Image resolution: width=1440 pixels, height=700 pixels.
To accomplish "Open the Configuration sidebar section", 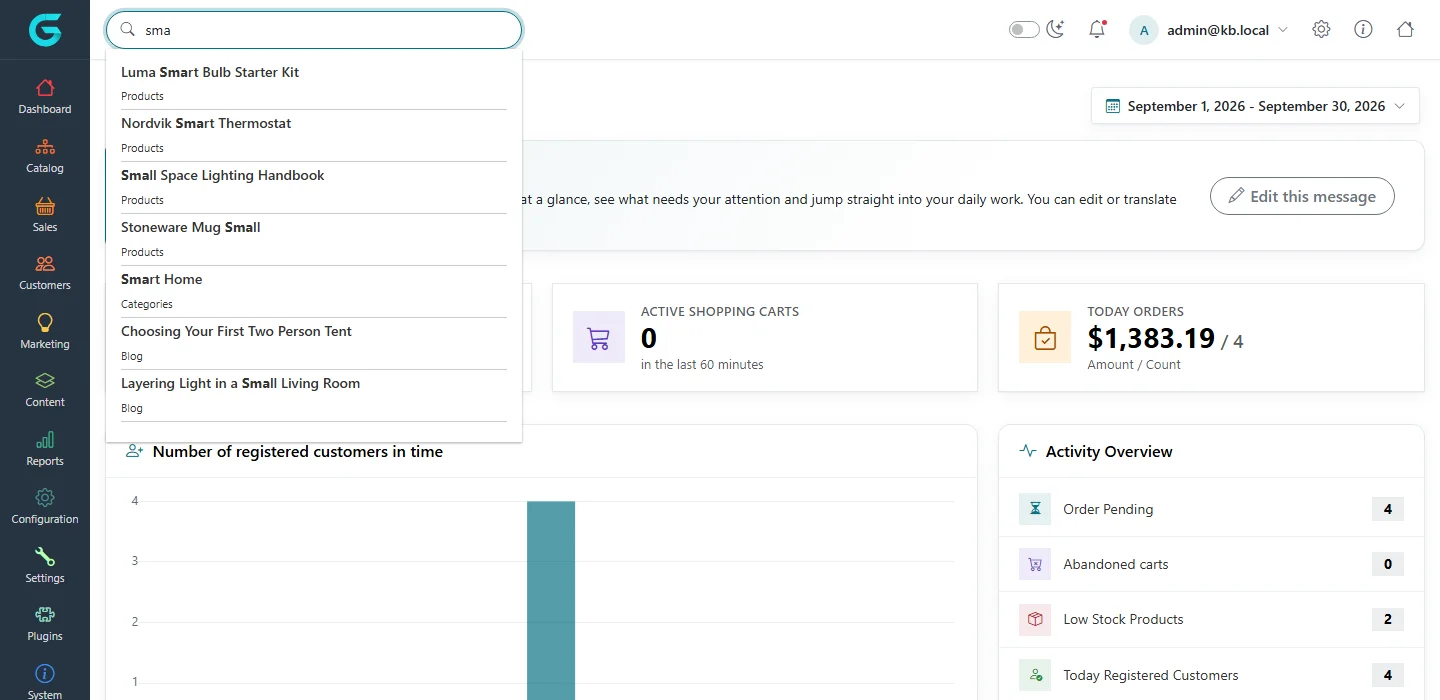I will (x=45, y=507).
